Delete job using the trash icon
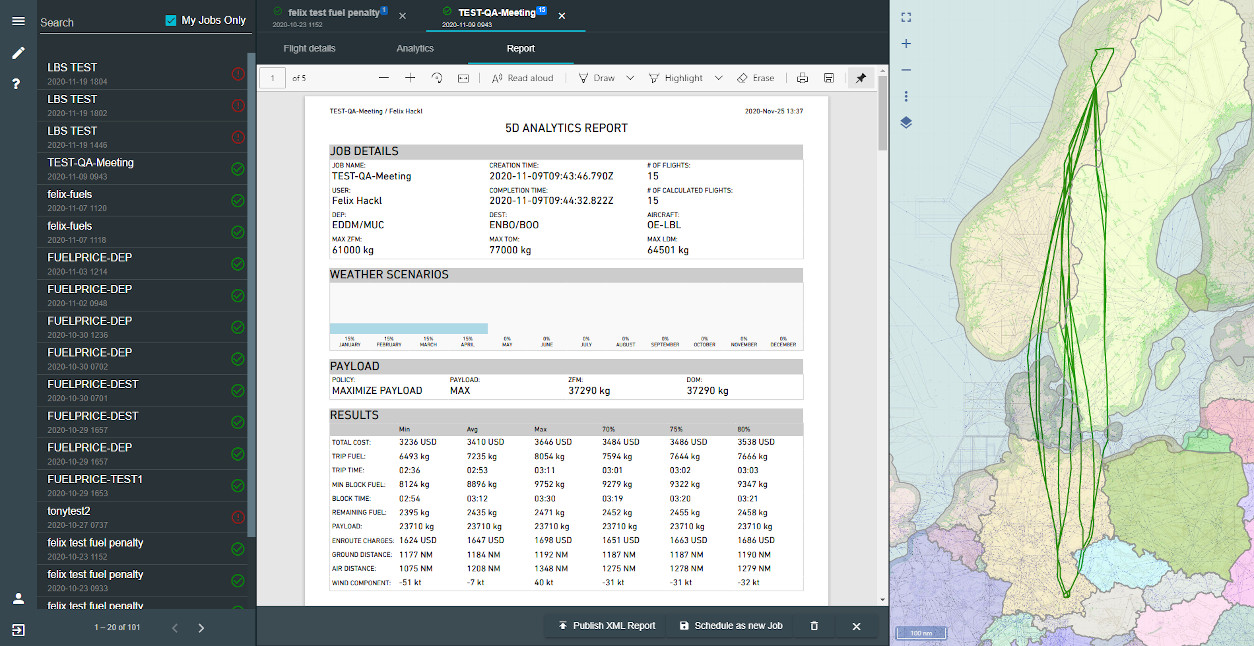The image size is (1254, 646). click(814, 626)
